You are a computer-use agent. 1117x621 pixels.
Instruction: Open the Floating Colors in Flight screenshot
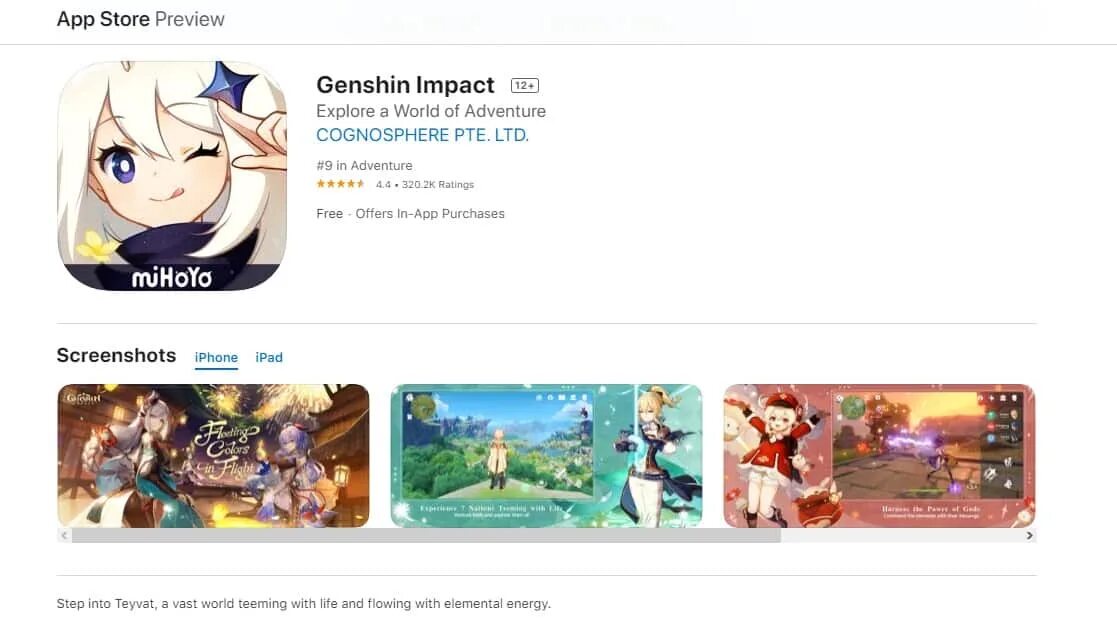coord(214,456)
